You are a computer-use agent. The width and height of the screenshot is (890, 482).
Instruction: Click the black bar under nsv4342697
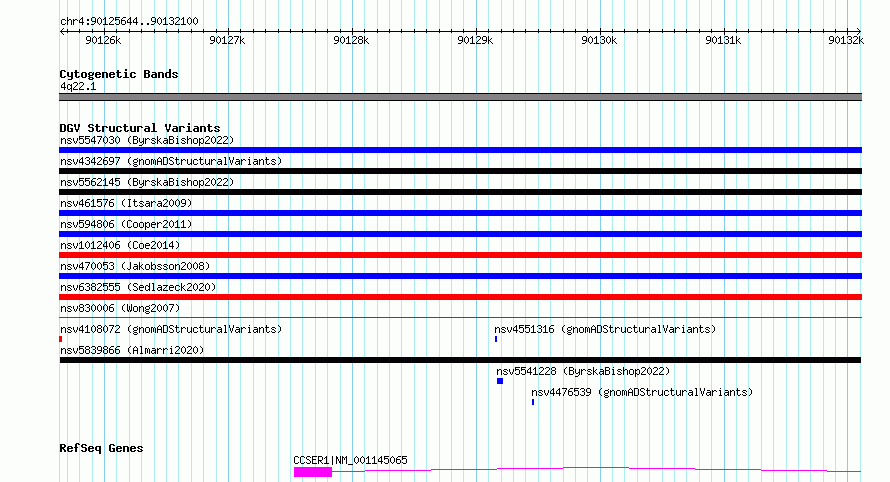click(460, 171)
